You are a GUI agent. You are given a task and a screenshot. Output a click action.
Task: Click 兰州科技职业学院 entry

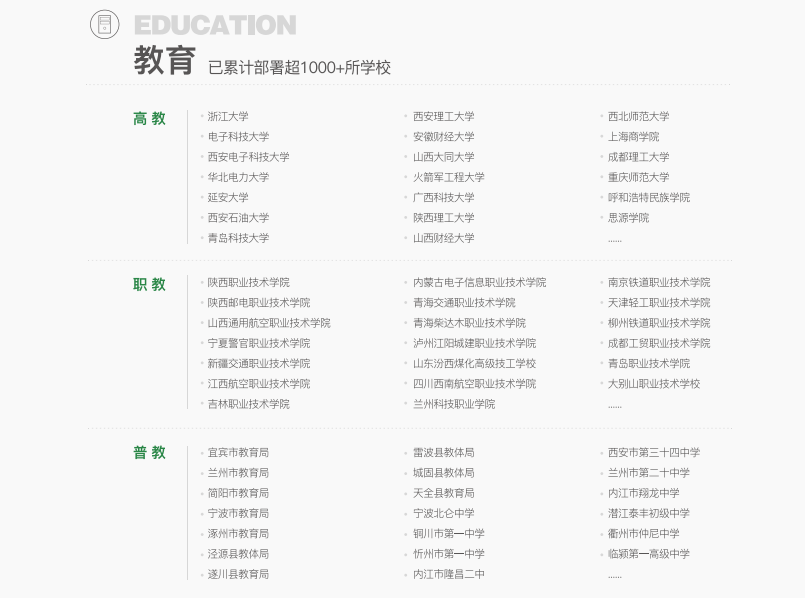click(454, 404)
